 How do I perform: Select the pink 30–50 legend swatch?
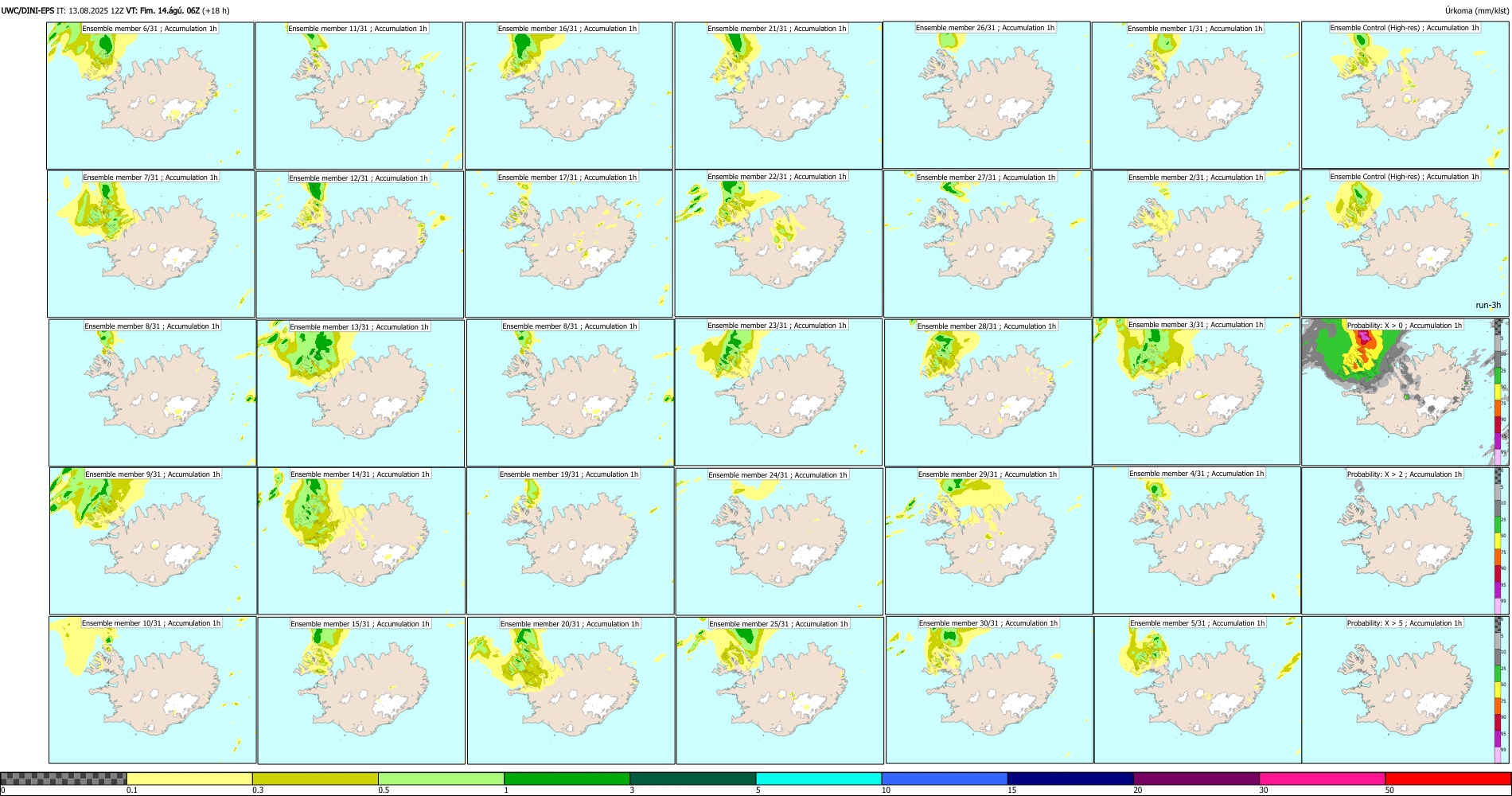pyautogui.click(x=1322, y=778)
